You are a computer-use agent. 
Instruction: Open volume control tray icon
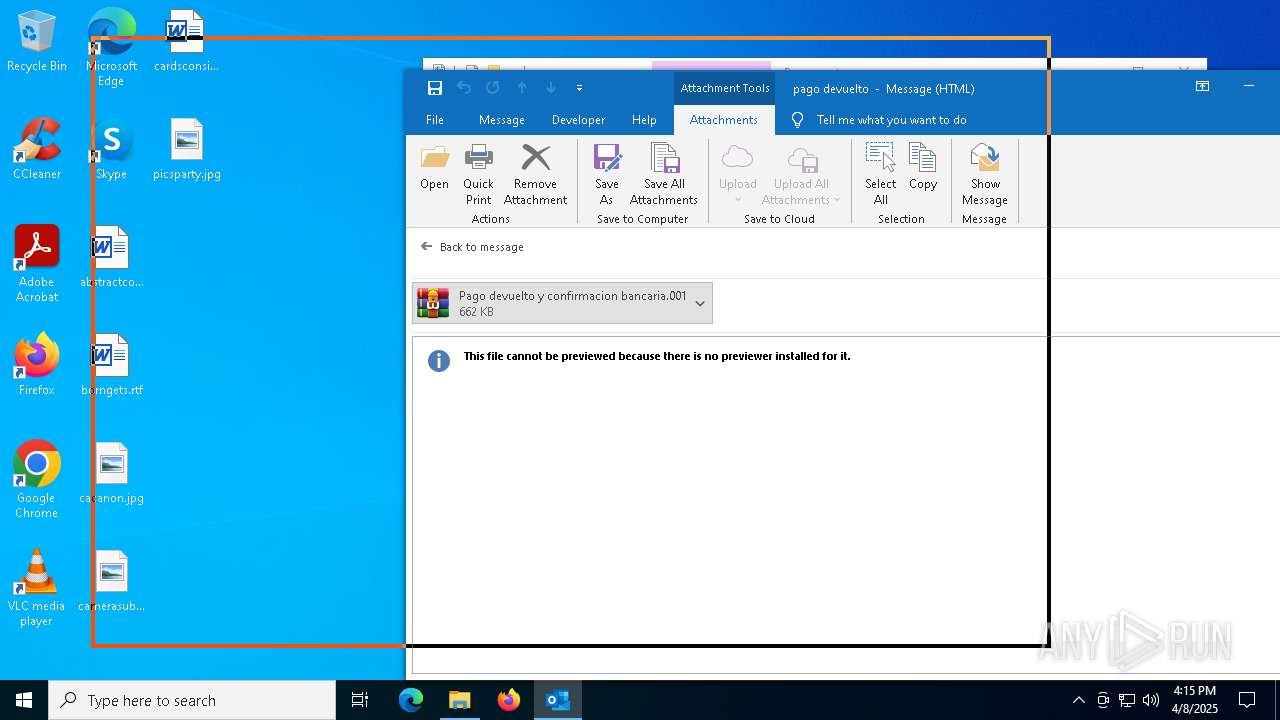(1151, 700)
